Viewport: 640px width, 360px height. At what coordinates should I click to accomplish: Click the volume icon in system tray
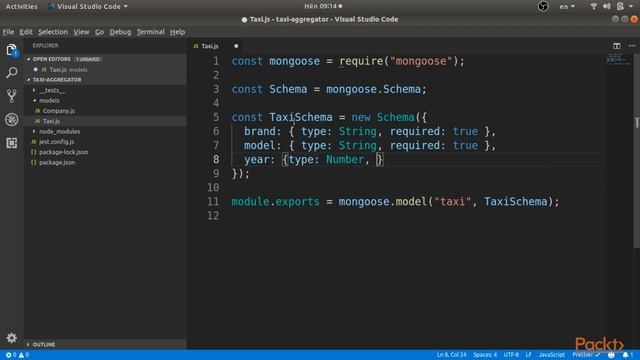point(607,6)
